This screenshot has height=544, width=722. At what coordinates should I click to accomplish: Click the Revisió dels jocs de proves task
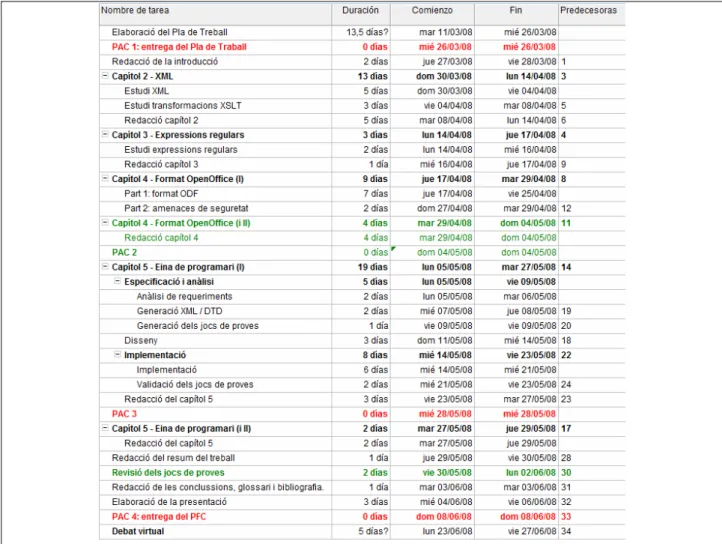168,473
